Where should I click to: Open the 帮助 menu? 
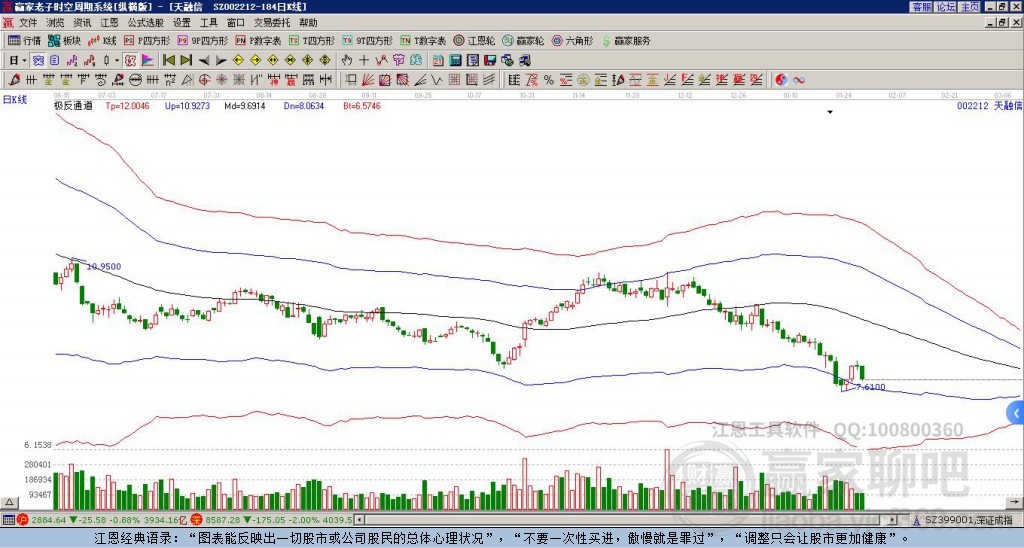tap(308, 23)
